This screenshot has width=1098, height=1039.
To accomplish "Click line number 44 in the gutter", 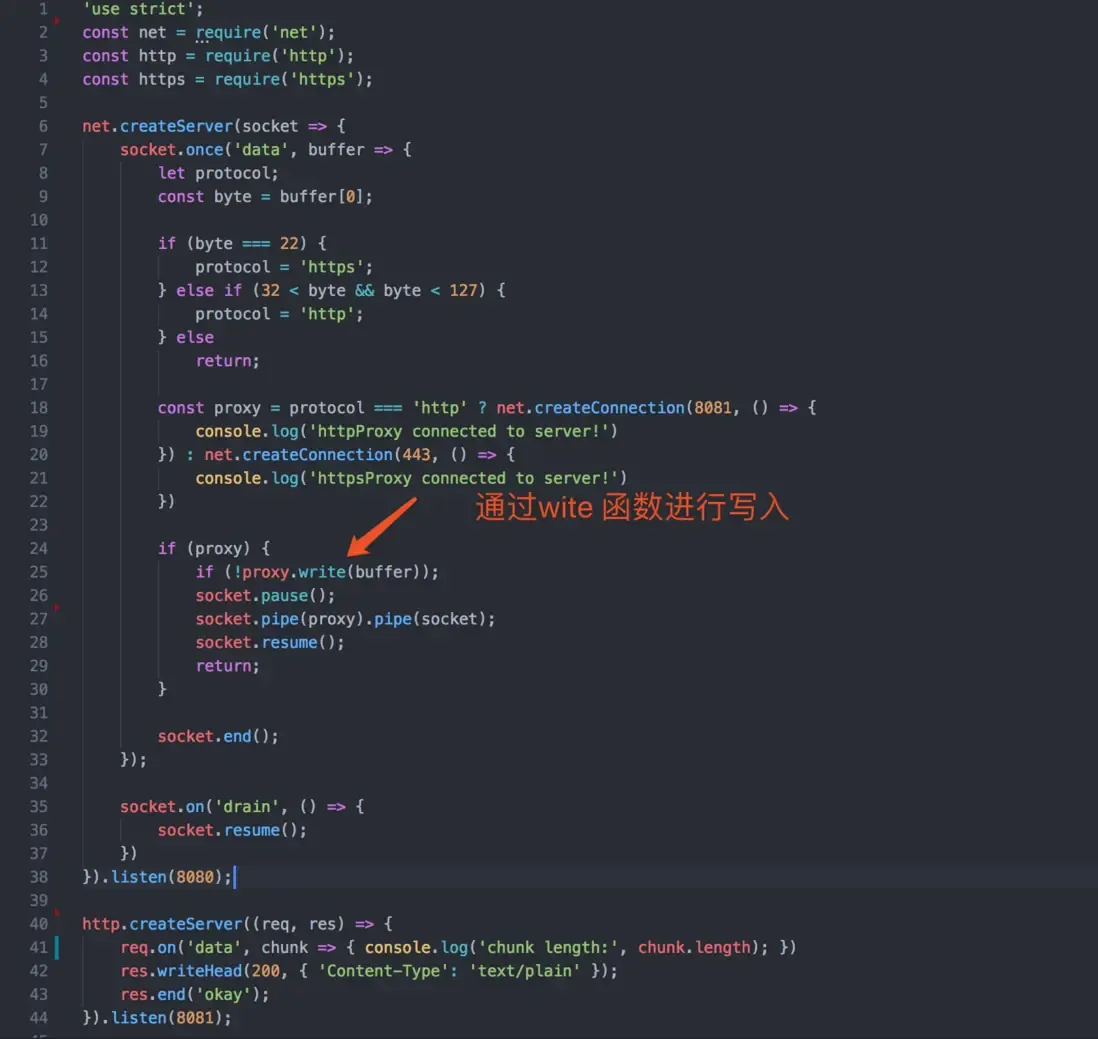I will [x=39, y=1018].
